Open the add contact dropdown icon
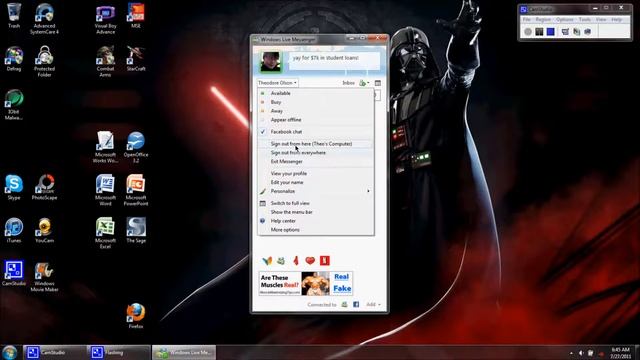This screenshot has width=640, height=360. pyautogui.click(x=364, y=83)
